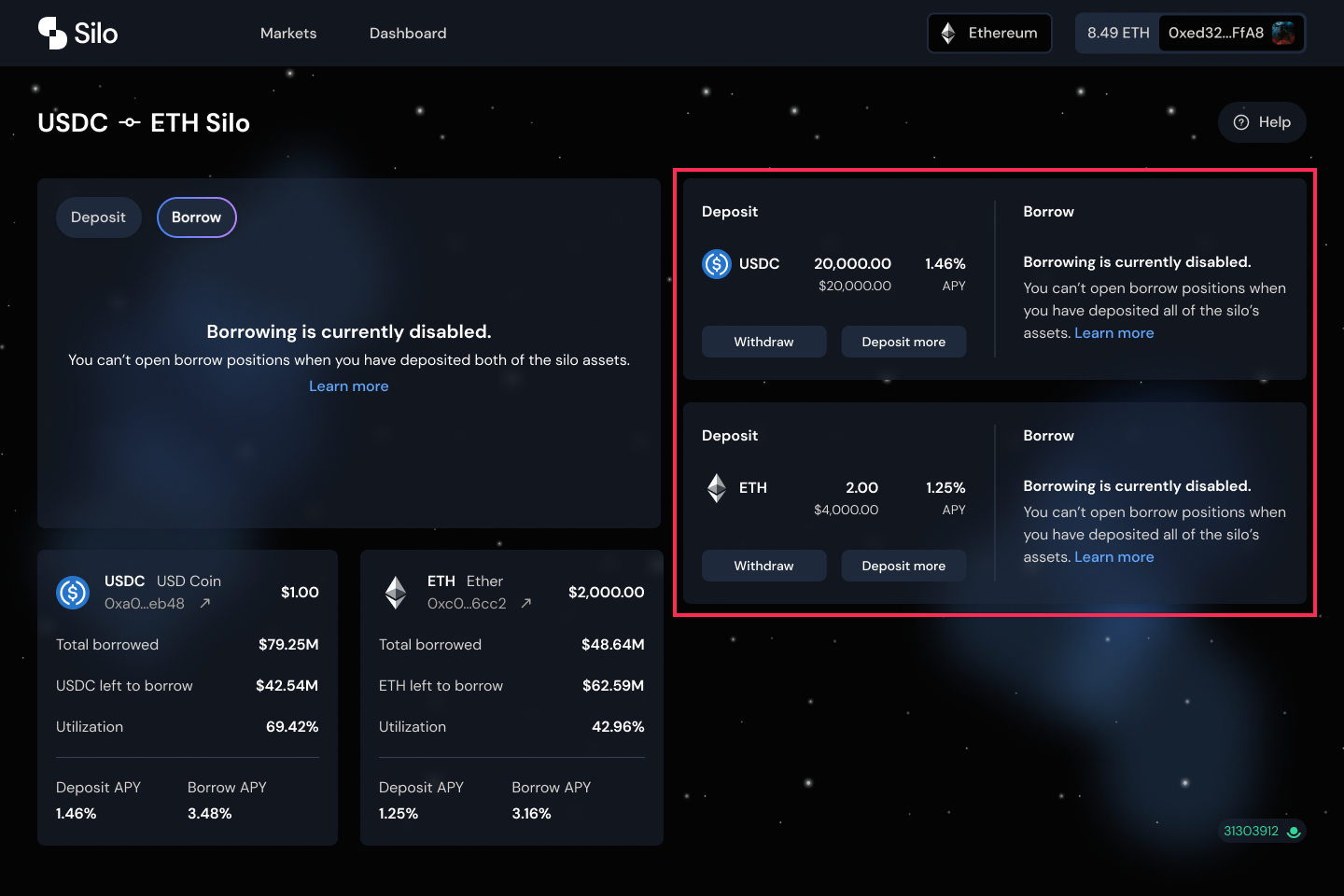This screenshot has width=1344, height=896.
Task: Open the Markets page
Action: click(x=288, y=34)
